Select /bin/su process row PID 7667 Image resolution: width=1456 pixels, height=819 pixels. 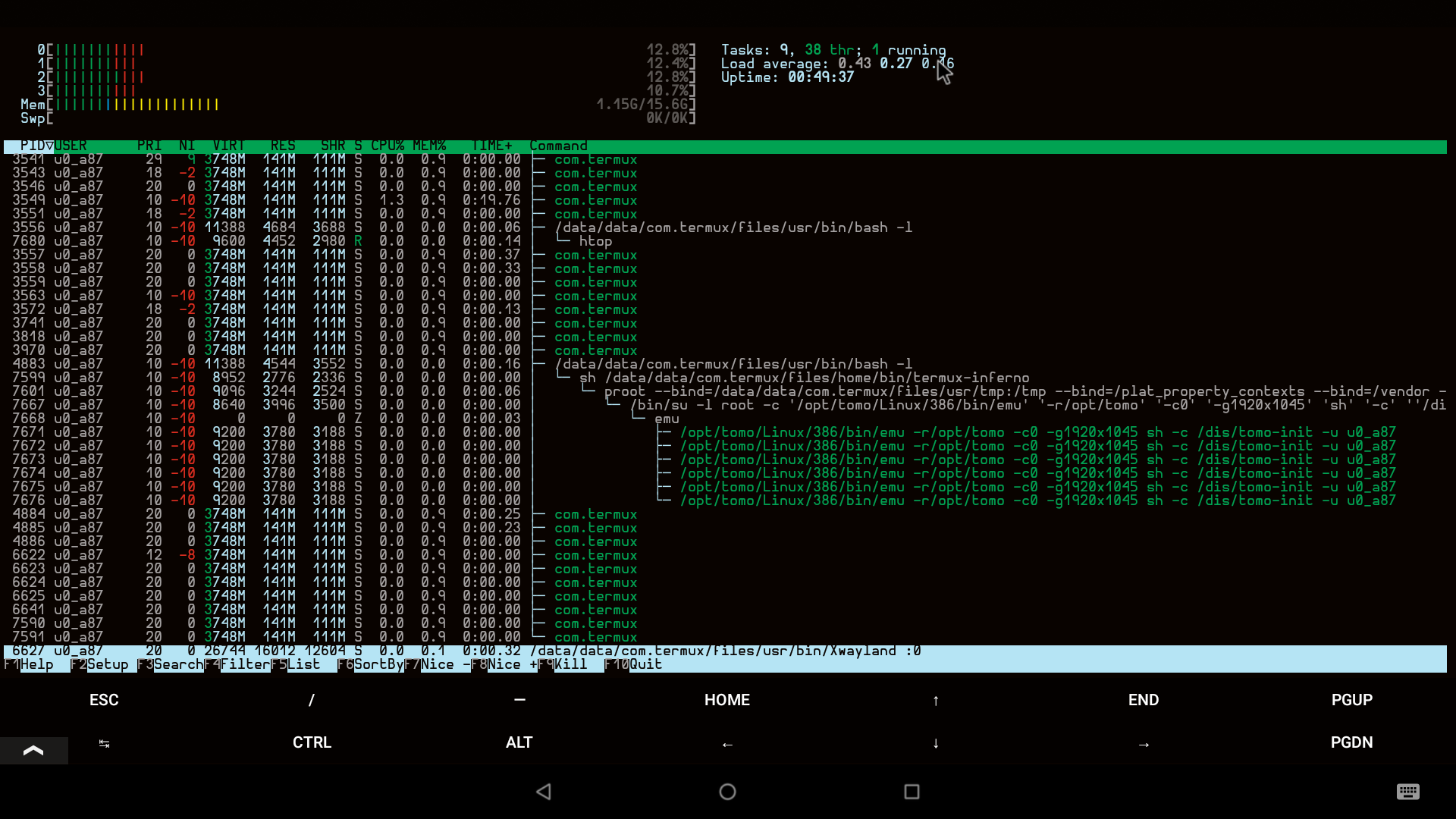(725, 405)
